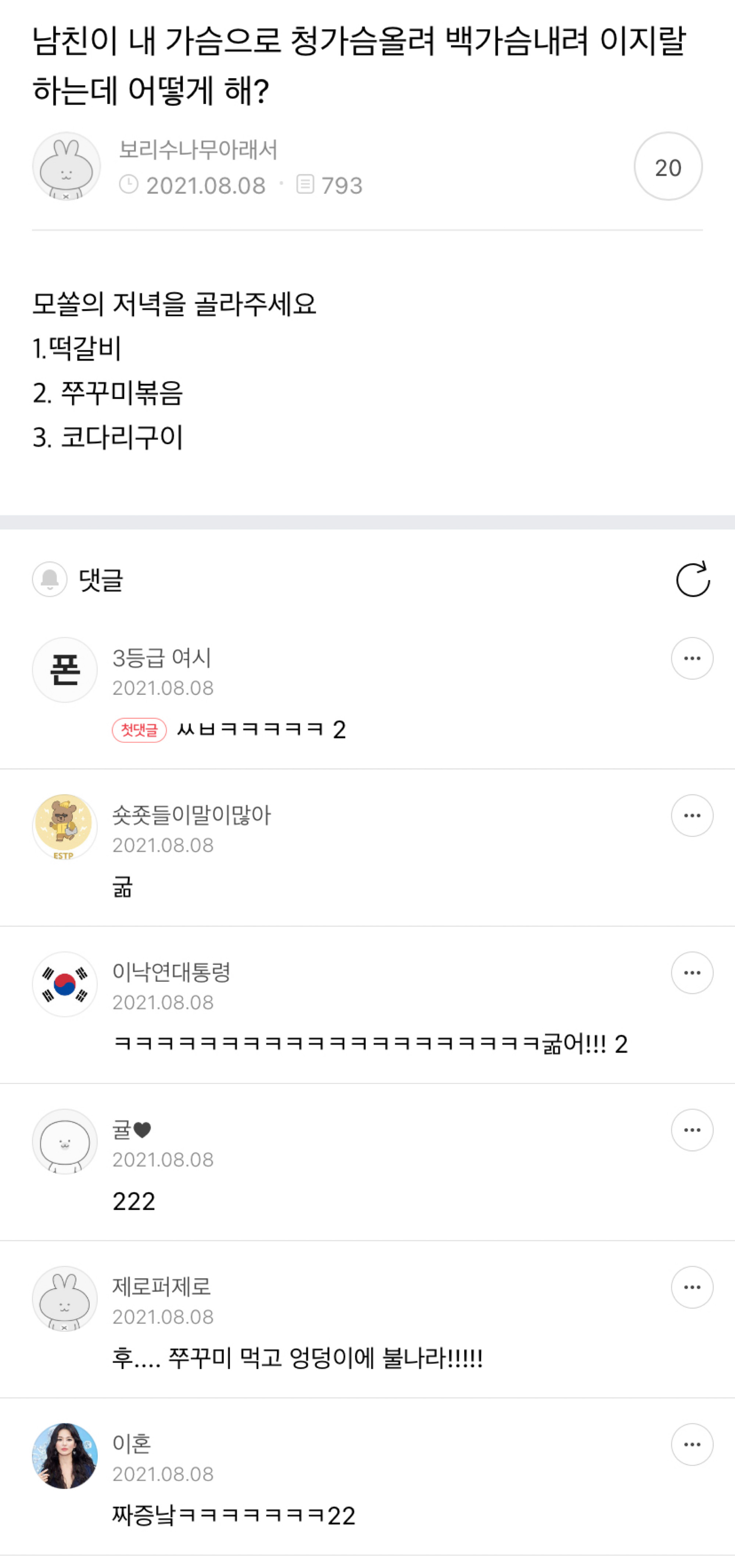View 3등급 여시 profile avatar

click(64, 670)
